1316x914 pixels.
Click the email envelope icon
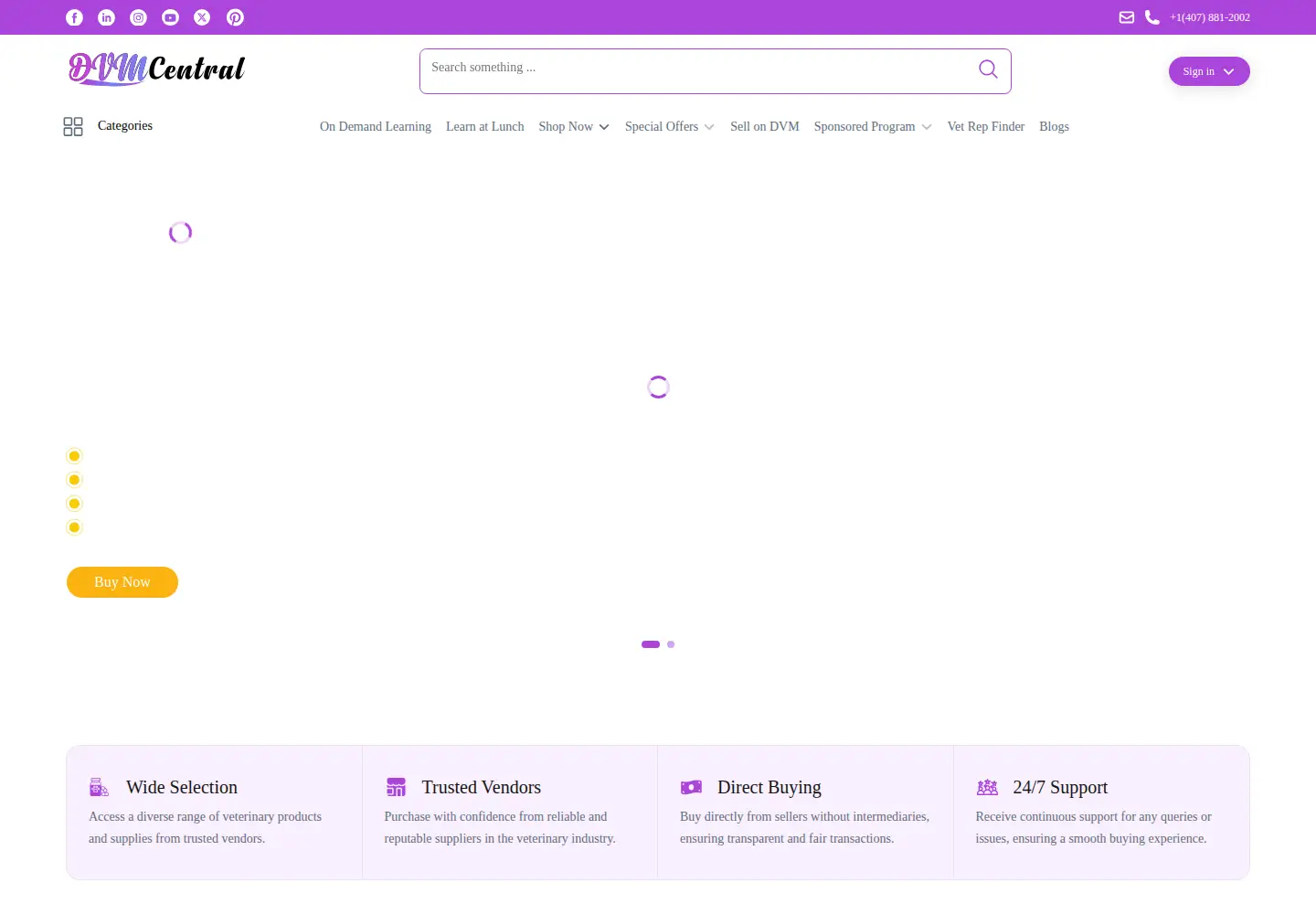[x=1127, y=17]
